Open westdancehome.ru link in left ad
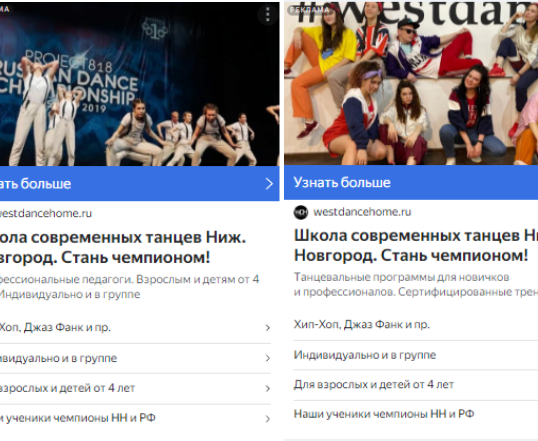The width and height of the screenshot is (538, 441). (x=46, y=213)
